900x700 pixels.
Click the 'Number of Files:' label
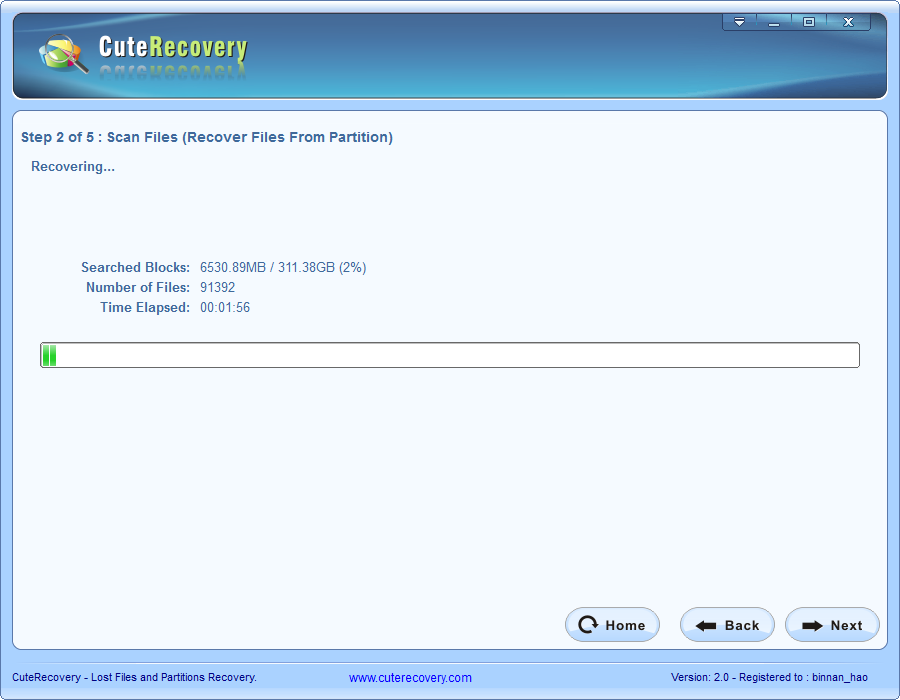(x=138, y=287)
